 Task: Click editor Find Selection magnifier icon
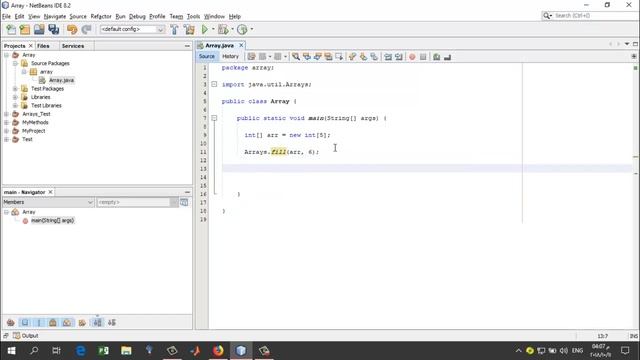point(296,57)
